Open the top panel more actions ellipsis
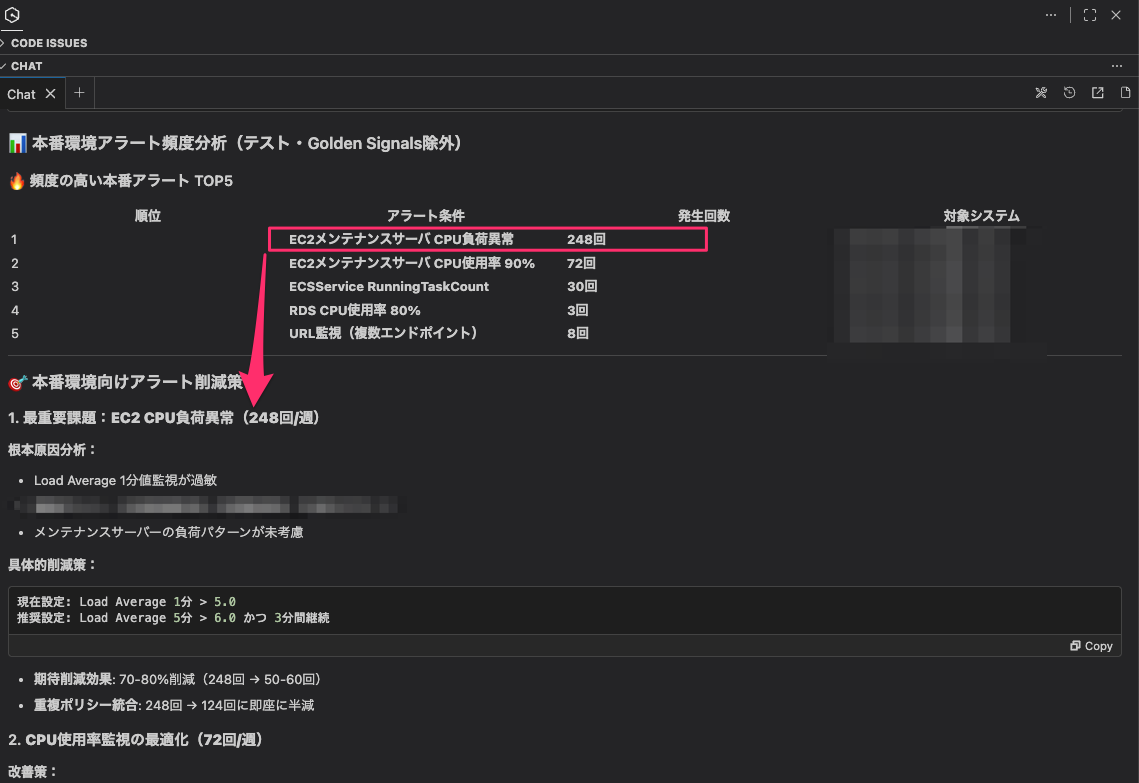Viewport: 1139px width, 783px height. pyautogui.click(x=1051, y=15)
